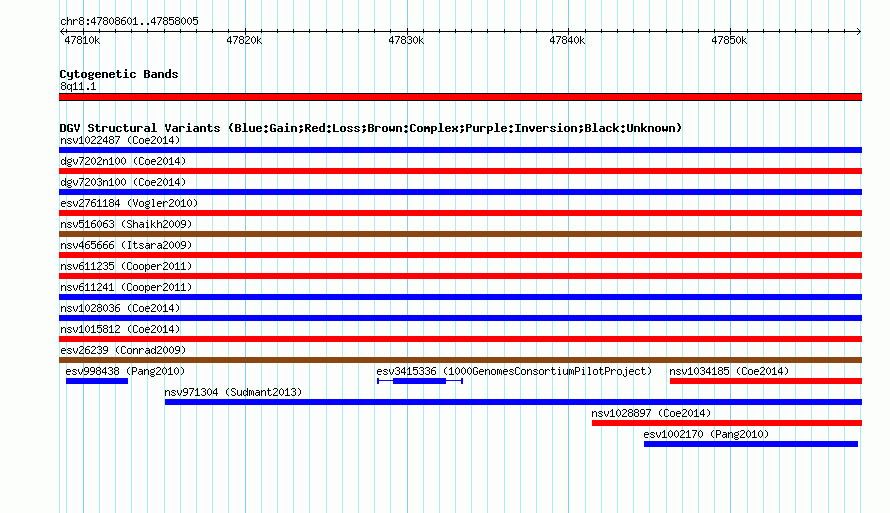Viewport: 890px width, 513px height.
Task: Select the brown esv26239 complex bar
Action: [460, 360]
